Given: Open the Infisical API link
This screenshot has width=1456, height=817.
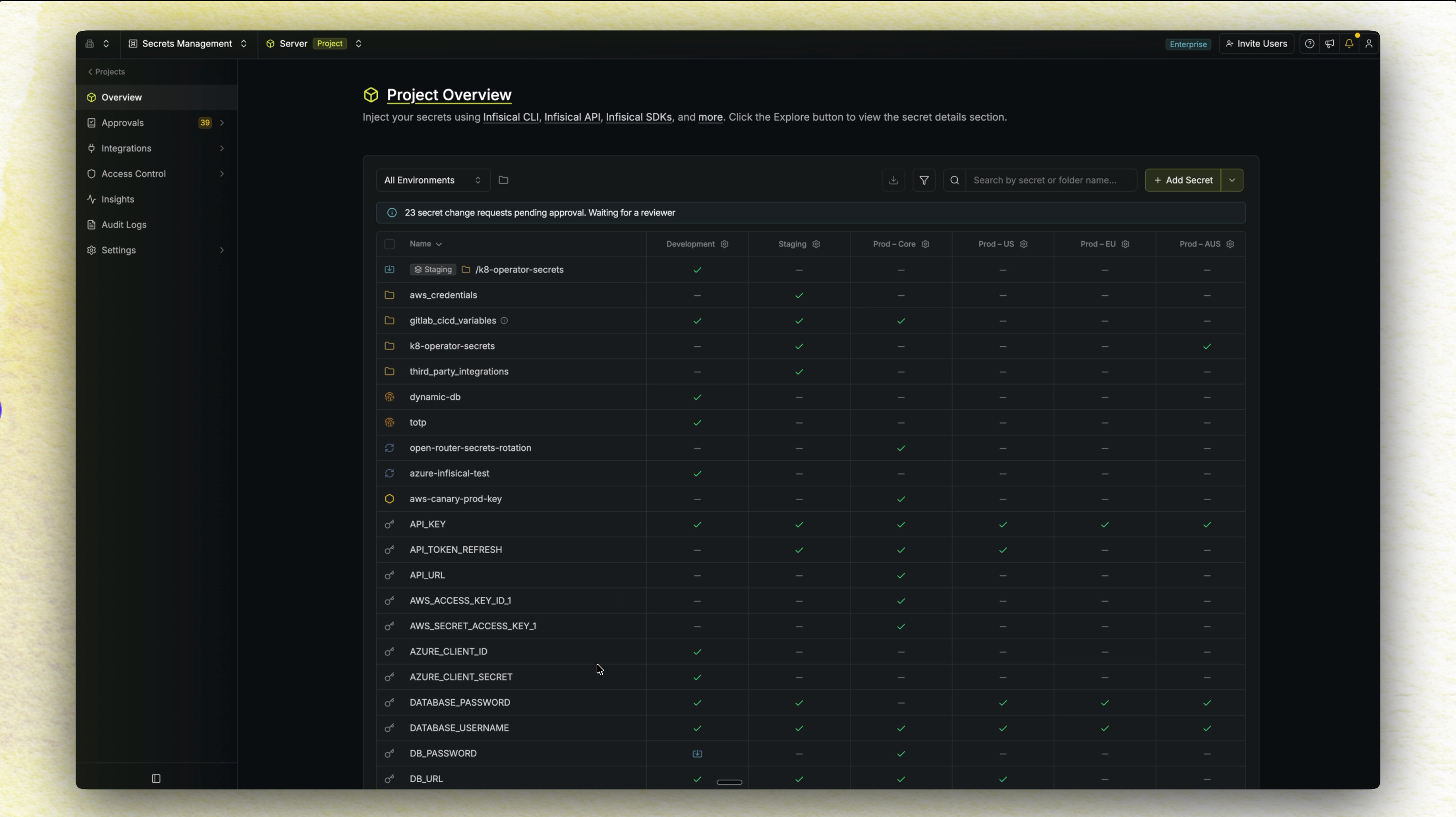Looking at the screenshot, I should click(572, 117).
